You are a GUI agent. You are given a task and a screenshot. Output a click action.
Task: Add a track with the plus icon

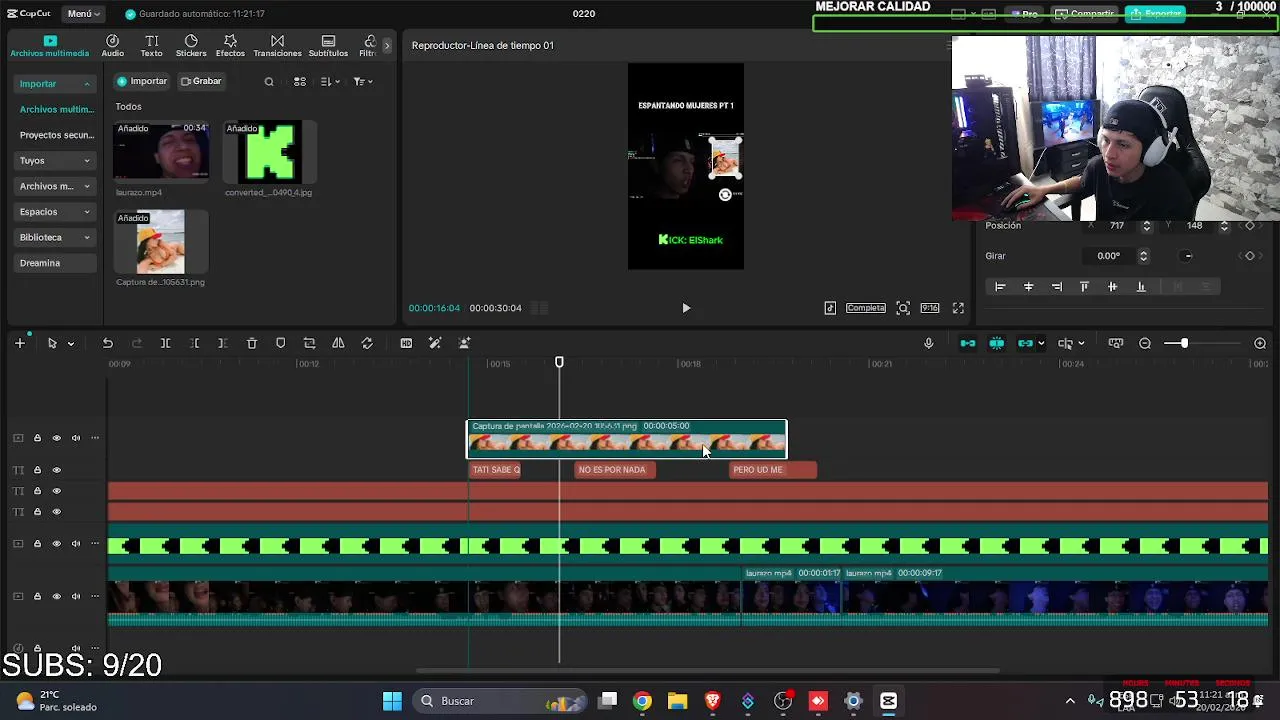20,343
